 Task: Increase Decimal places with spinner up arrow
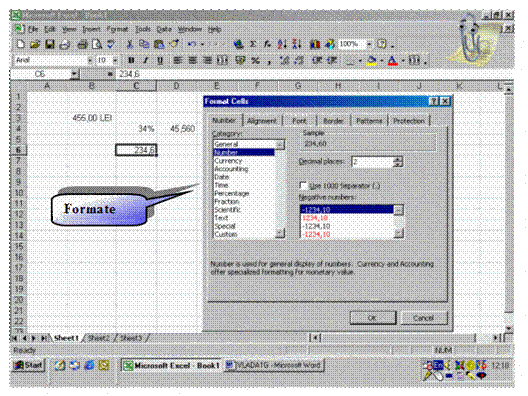click(x=398, y=160)
